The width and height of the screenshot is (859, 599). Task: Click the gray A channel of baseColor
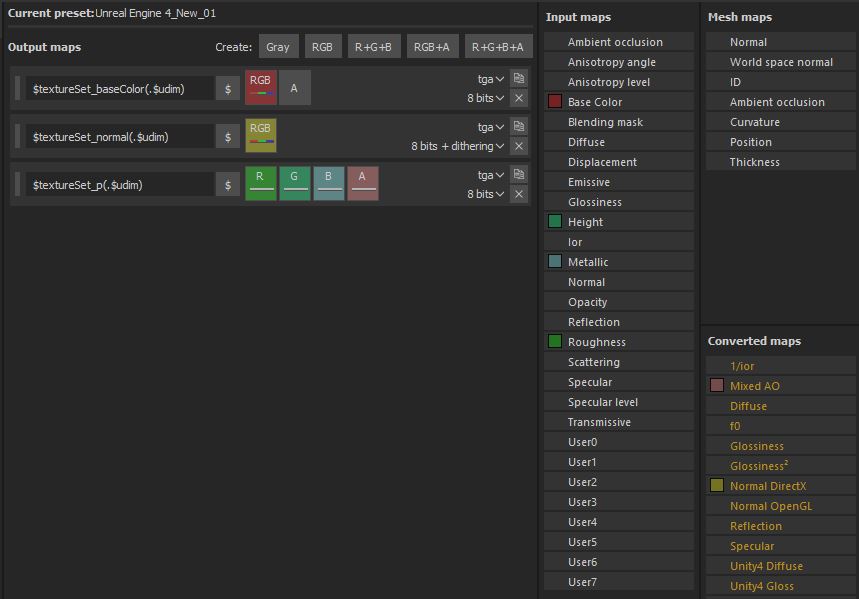[x=295, y=87]
